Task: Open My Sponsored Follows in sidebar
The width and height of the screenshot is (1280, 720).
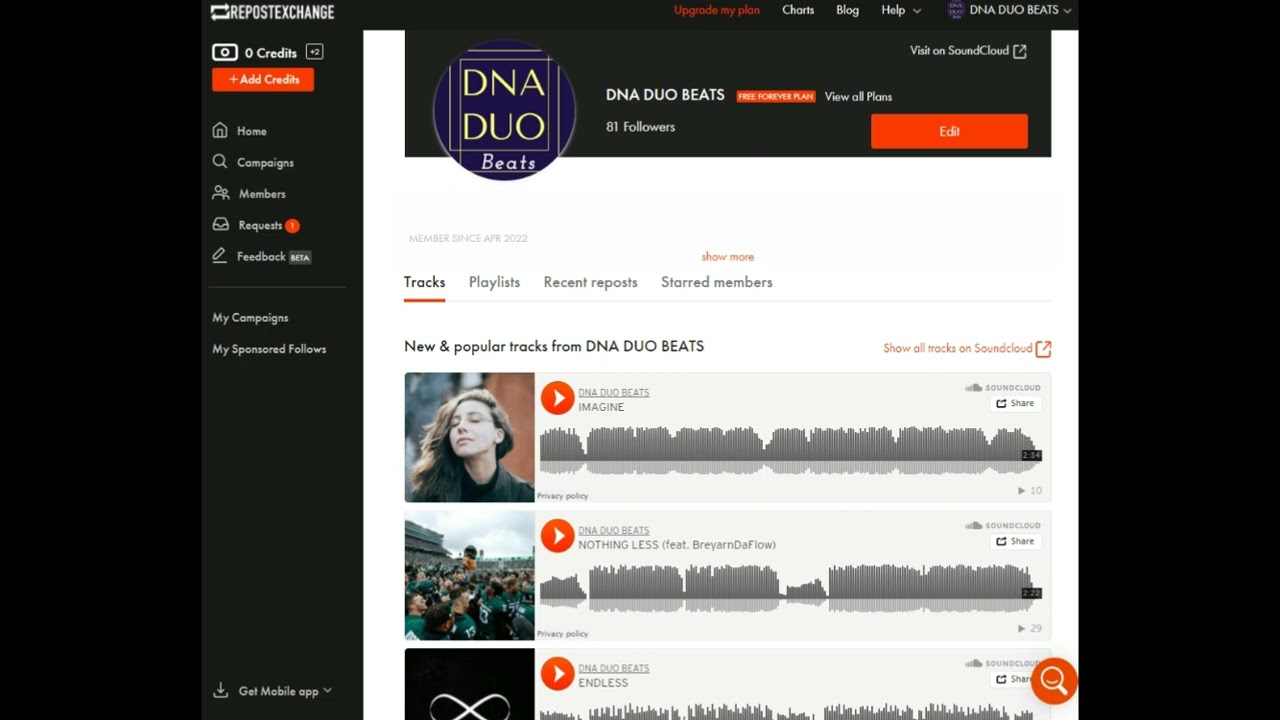Action: 269,349
